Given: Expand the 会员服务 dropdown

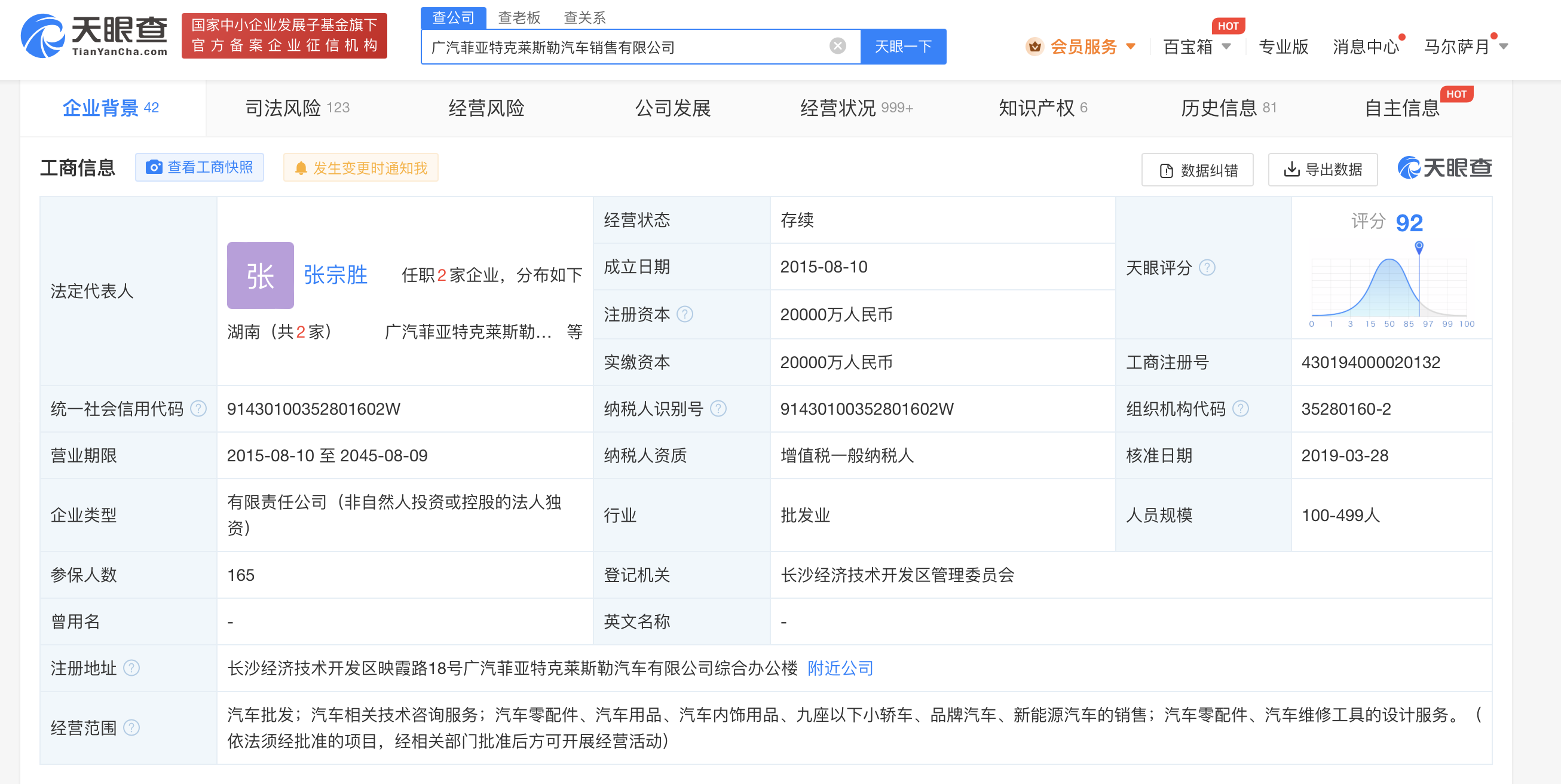Looking at the screenshot, I should pyautogui.click(x=1131, y=45).
